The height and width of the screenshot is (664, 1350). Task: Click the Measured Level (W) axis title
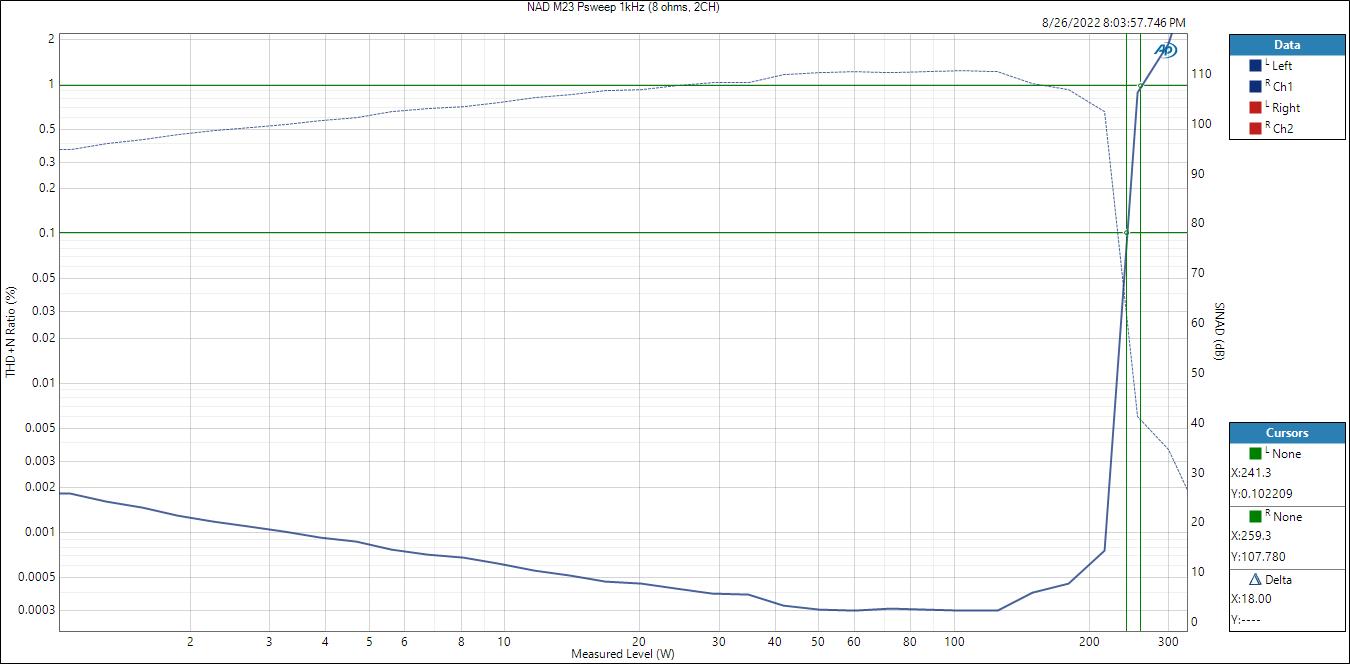click(x=622, y=654)
